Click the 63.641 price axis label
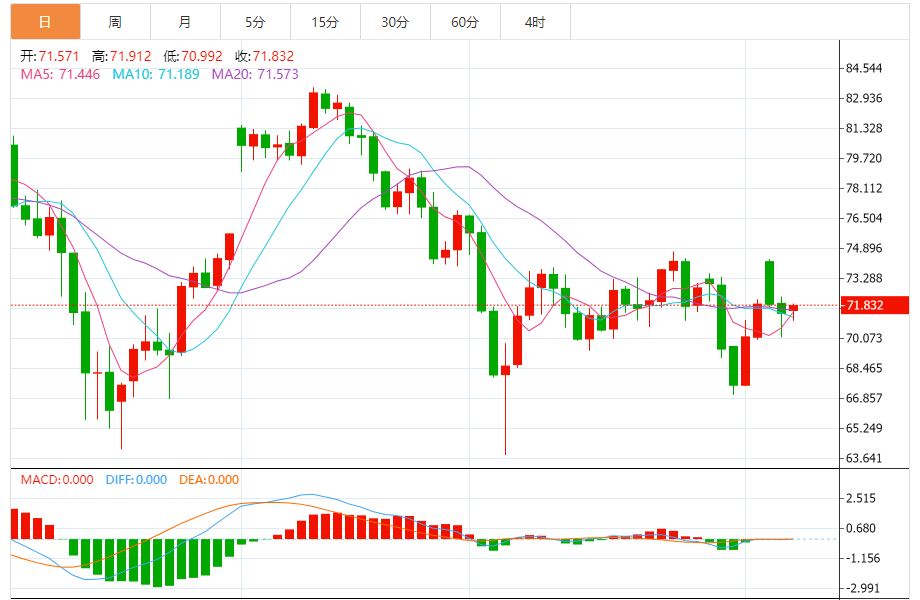Screen dimensions: 920x600 pos(864,458)
